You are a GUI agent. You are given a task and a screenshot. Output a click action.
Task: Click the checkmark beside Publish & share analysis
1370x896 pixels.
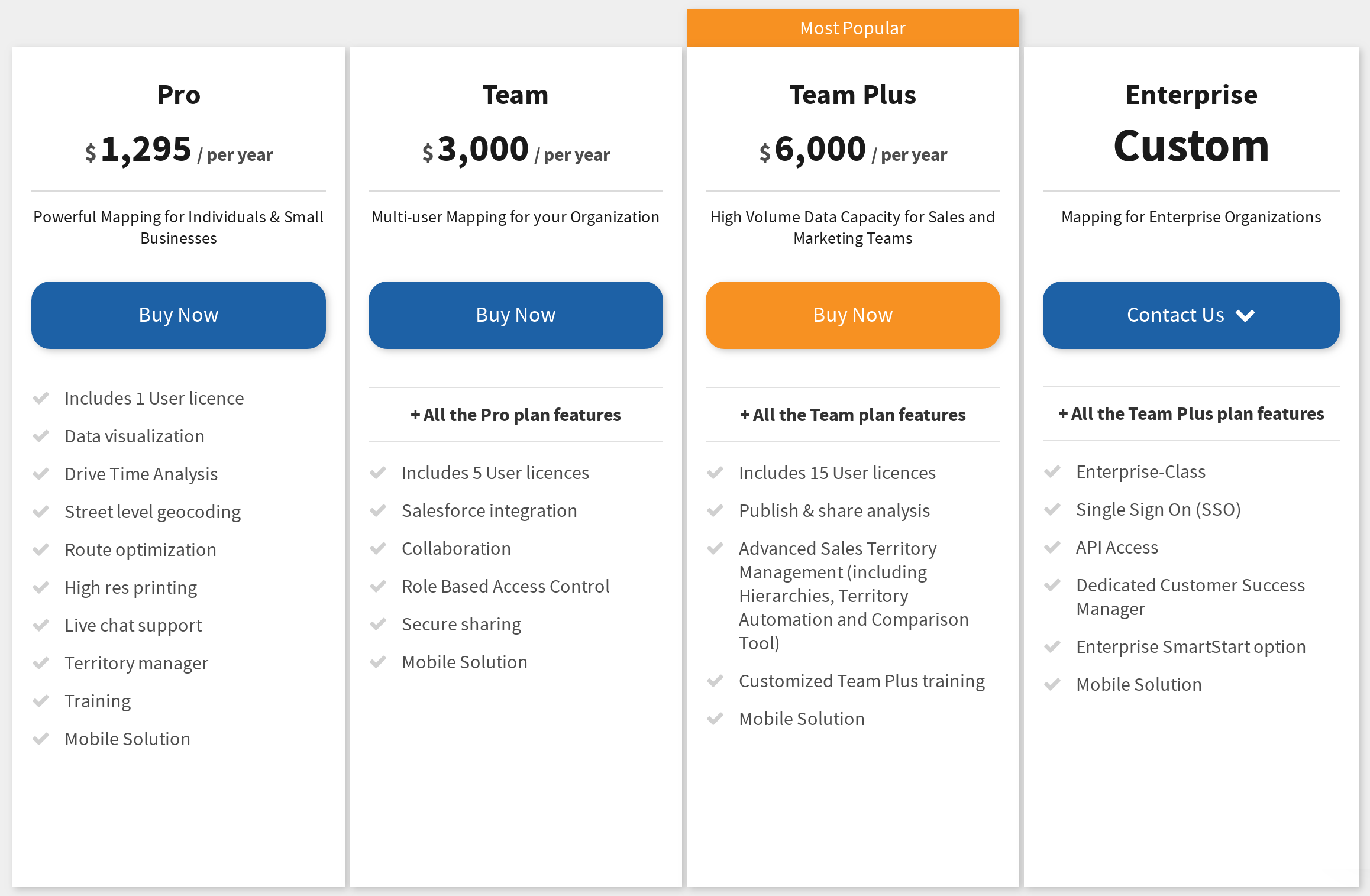(716, 510)
